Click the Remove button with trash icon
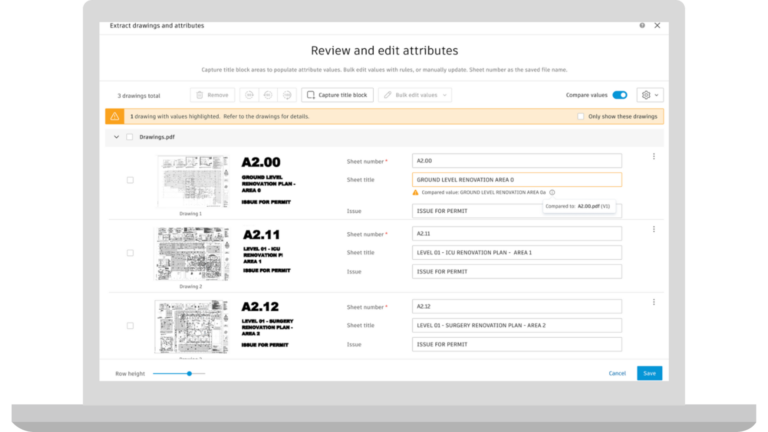The width and height of the screenshot is (768, 432). point(212,95)
